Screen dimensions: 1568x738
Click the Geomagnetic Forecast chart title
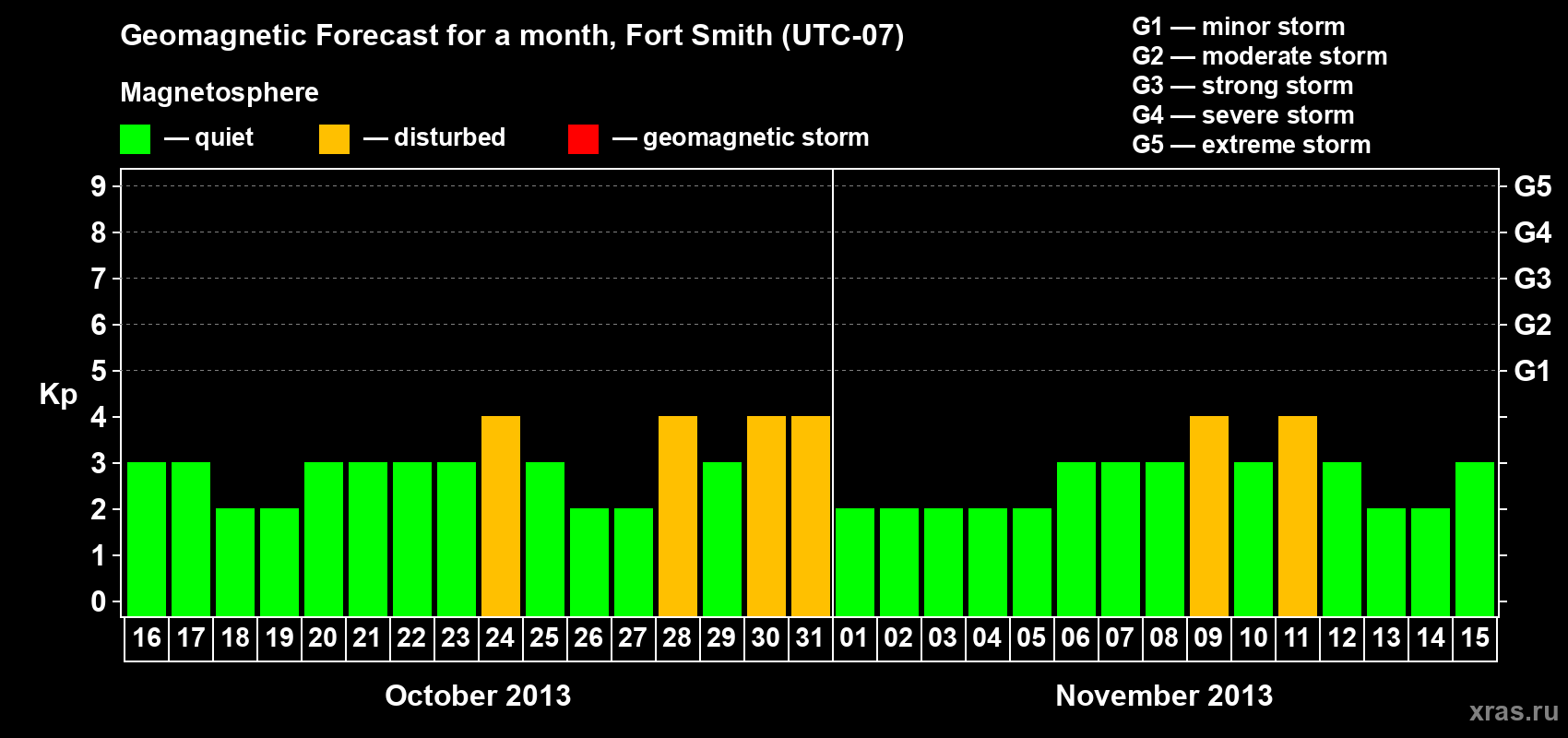pyautogui.click(x=512, y=36)
